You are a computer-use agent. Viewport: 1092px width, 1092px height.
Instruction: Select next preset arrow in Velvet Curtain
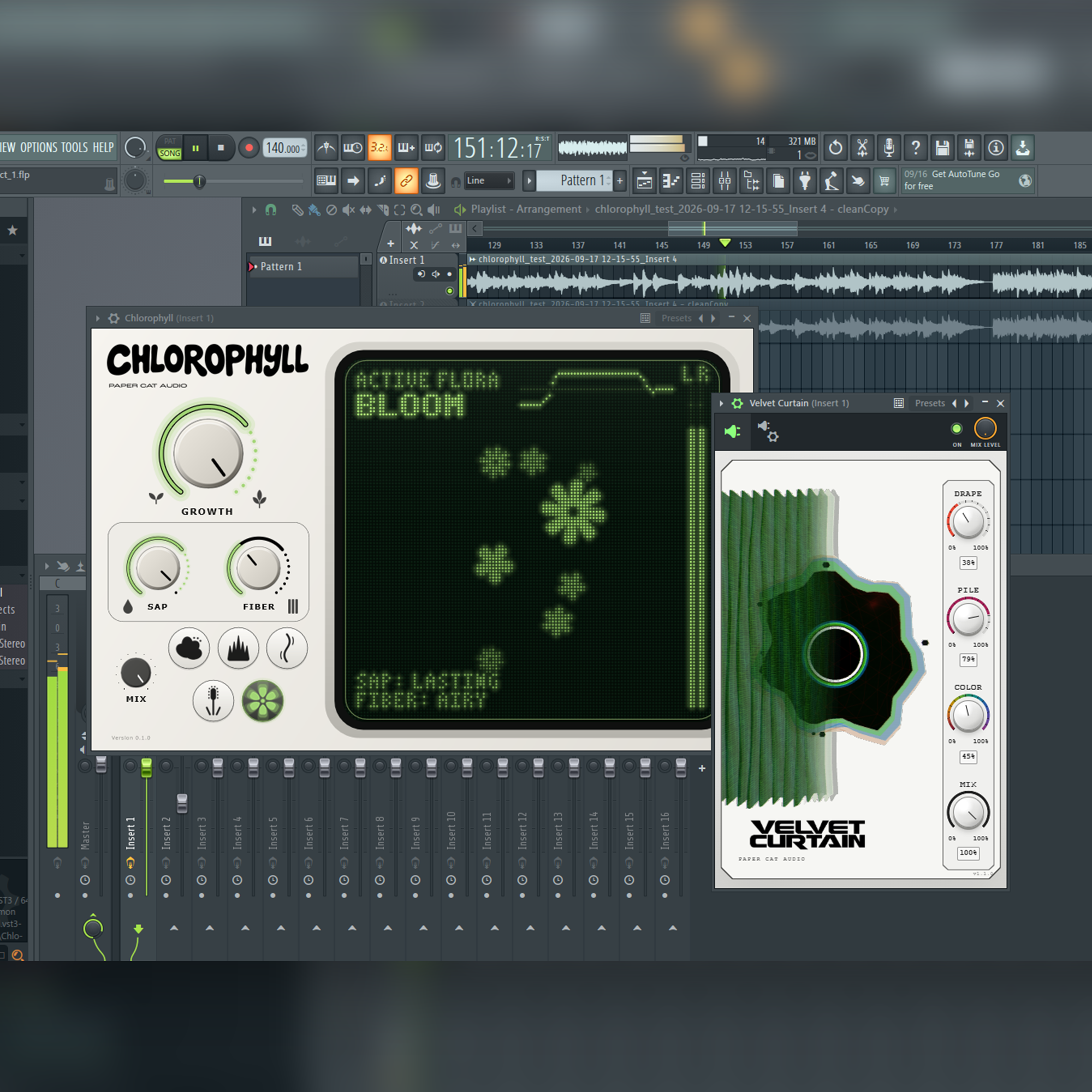(x=967, y=403)
